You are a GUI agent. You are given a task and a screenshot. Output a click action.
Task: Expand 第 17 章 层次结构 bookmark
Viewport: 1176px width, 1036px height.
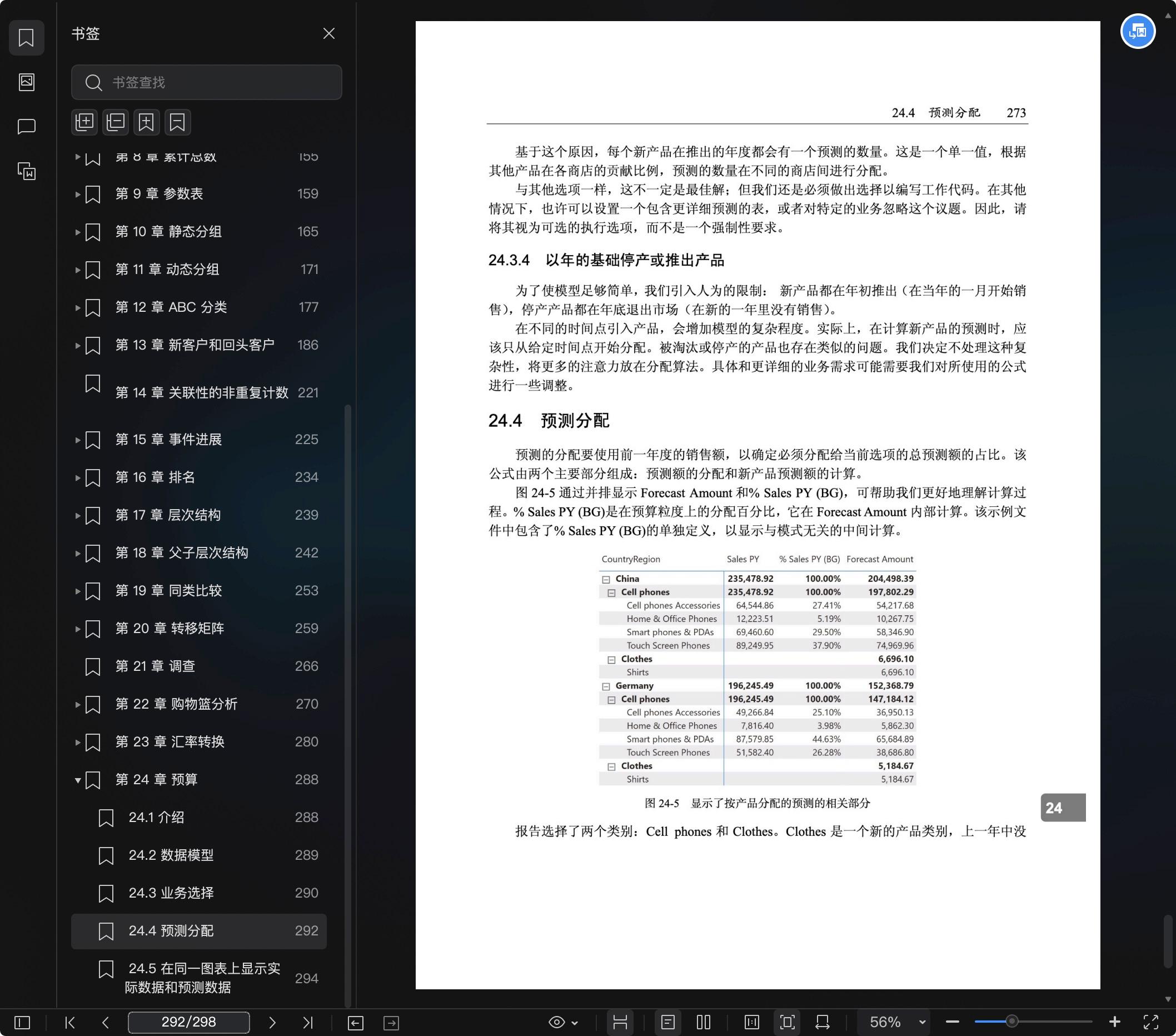pyautogui.click(x=78, y=516)
